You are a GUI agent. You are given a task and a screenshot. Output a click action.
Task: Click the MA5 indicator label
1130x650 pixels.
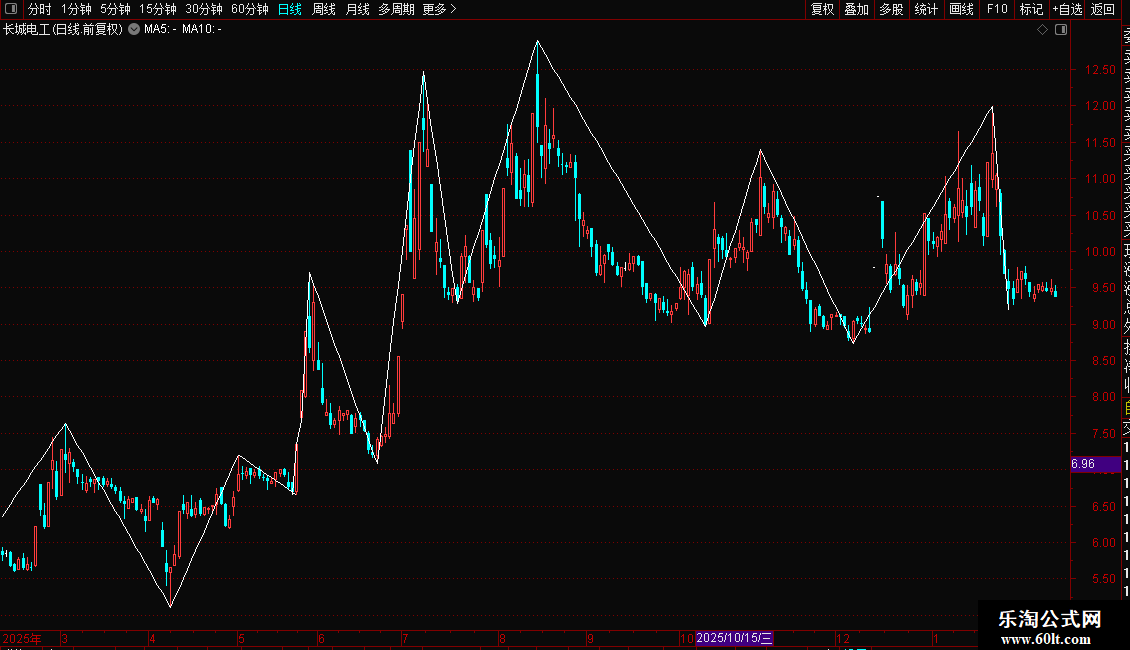click(160, 30)
